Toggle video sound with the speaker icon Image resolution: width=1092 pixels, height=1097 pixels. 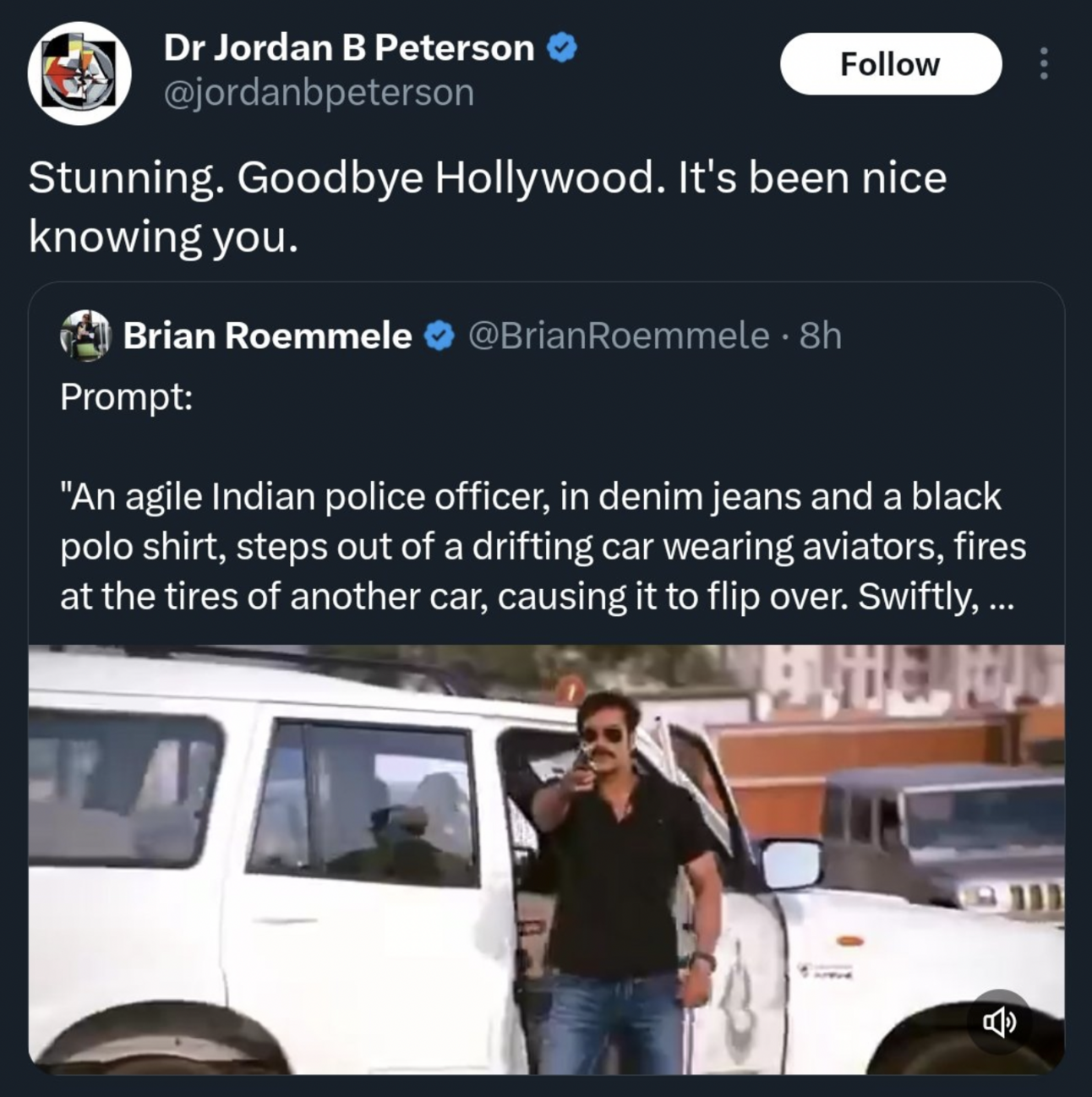pyautogui.click(x=999, y=1023)
